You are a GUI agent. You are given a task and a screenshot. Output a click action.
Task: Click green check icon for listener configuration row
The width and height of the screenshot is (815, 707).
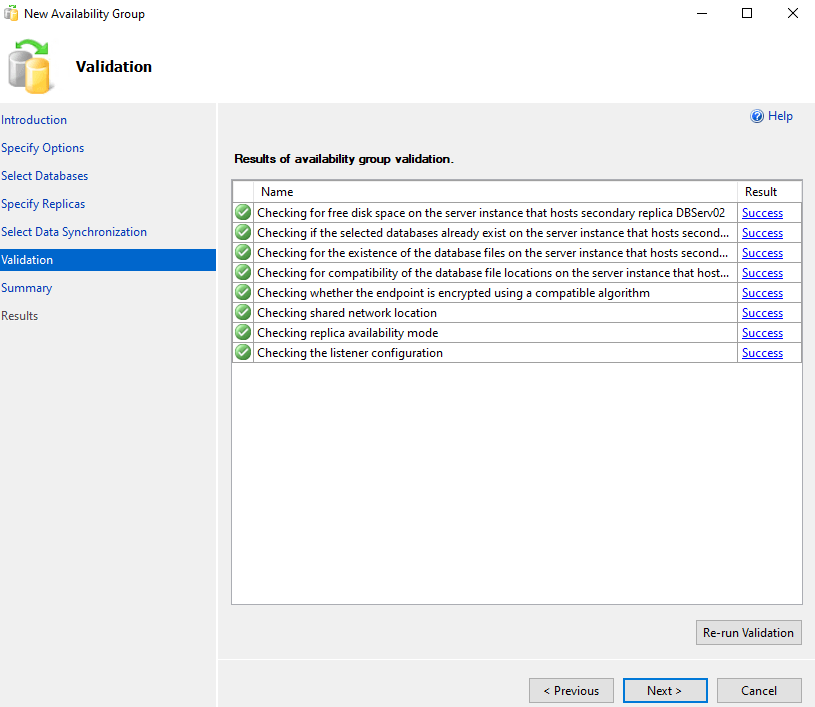[243, 353]
